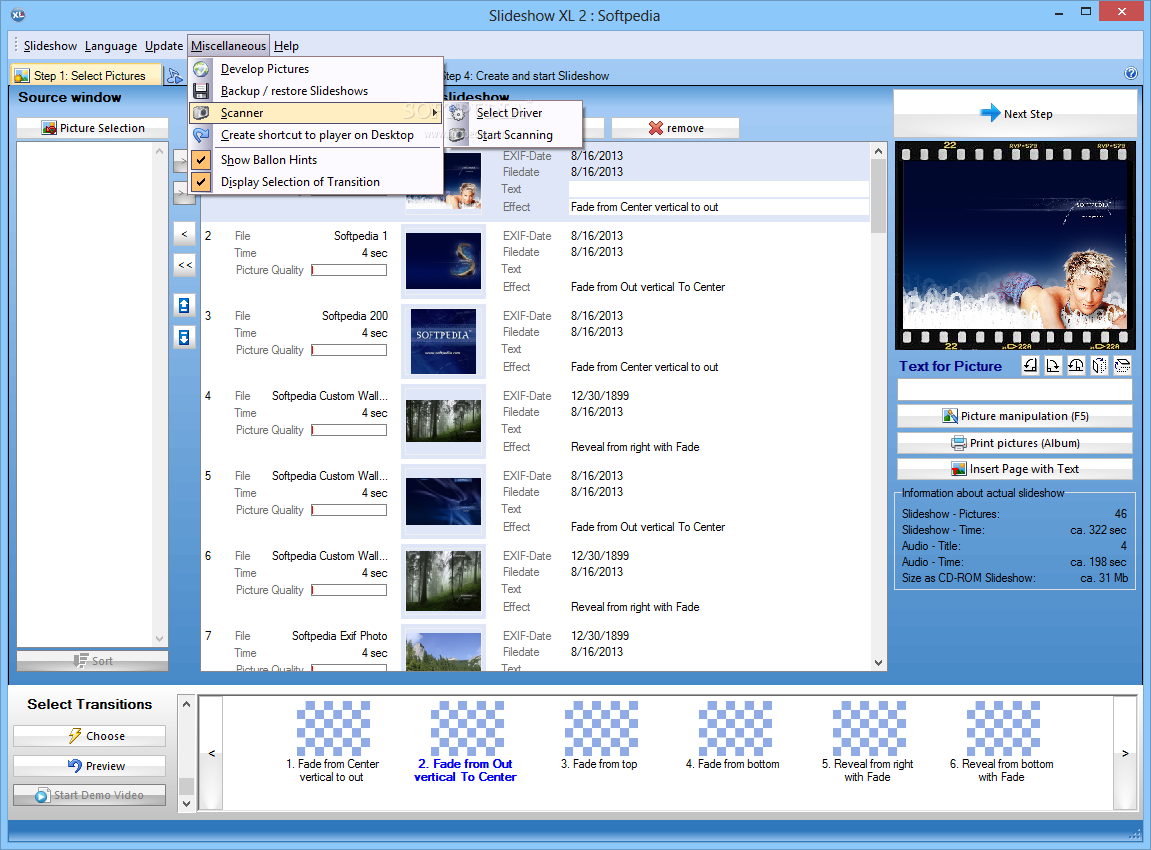Move selected picture up with blue arrow

(184, 306)
